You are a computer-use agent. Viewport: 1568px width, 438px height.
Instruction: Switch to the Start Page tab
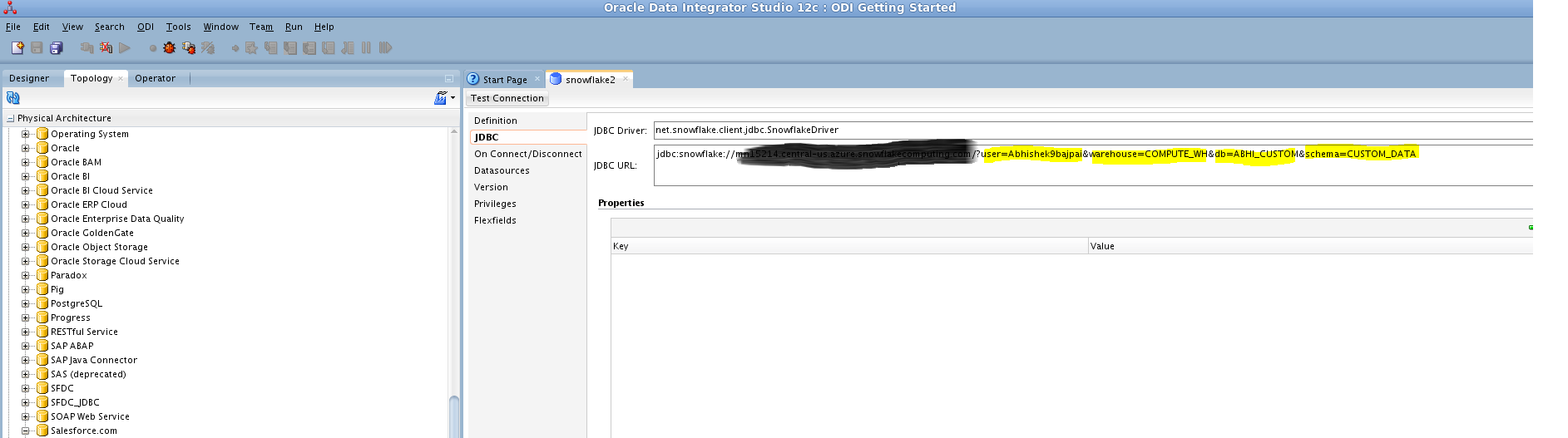505,80
